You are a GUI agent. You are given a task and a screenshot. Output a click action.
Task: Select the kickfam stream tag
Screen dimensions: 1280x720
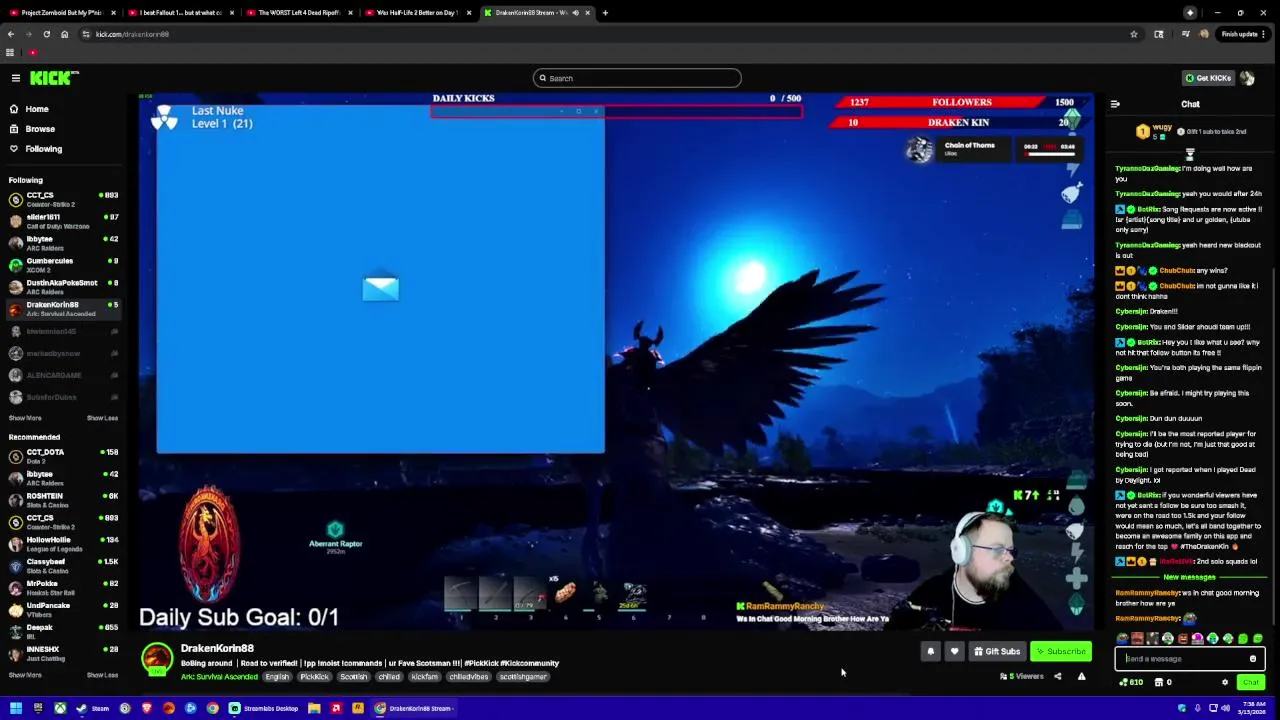pos(424,677)
